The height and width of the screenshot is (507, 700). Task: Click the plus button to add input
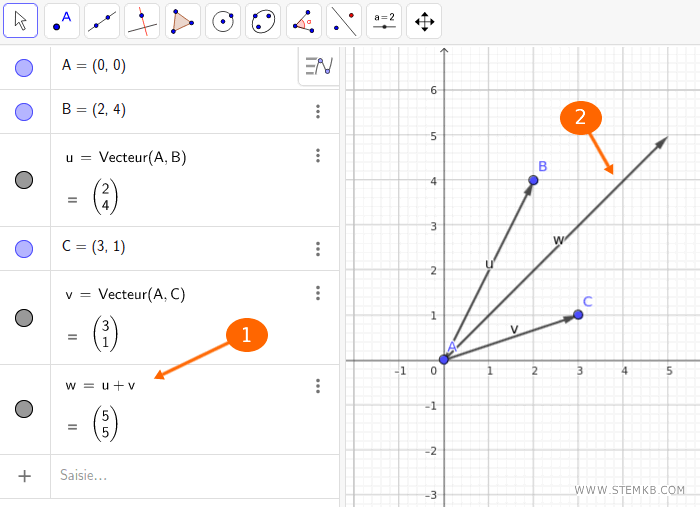[x=25, y=476]
